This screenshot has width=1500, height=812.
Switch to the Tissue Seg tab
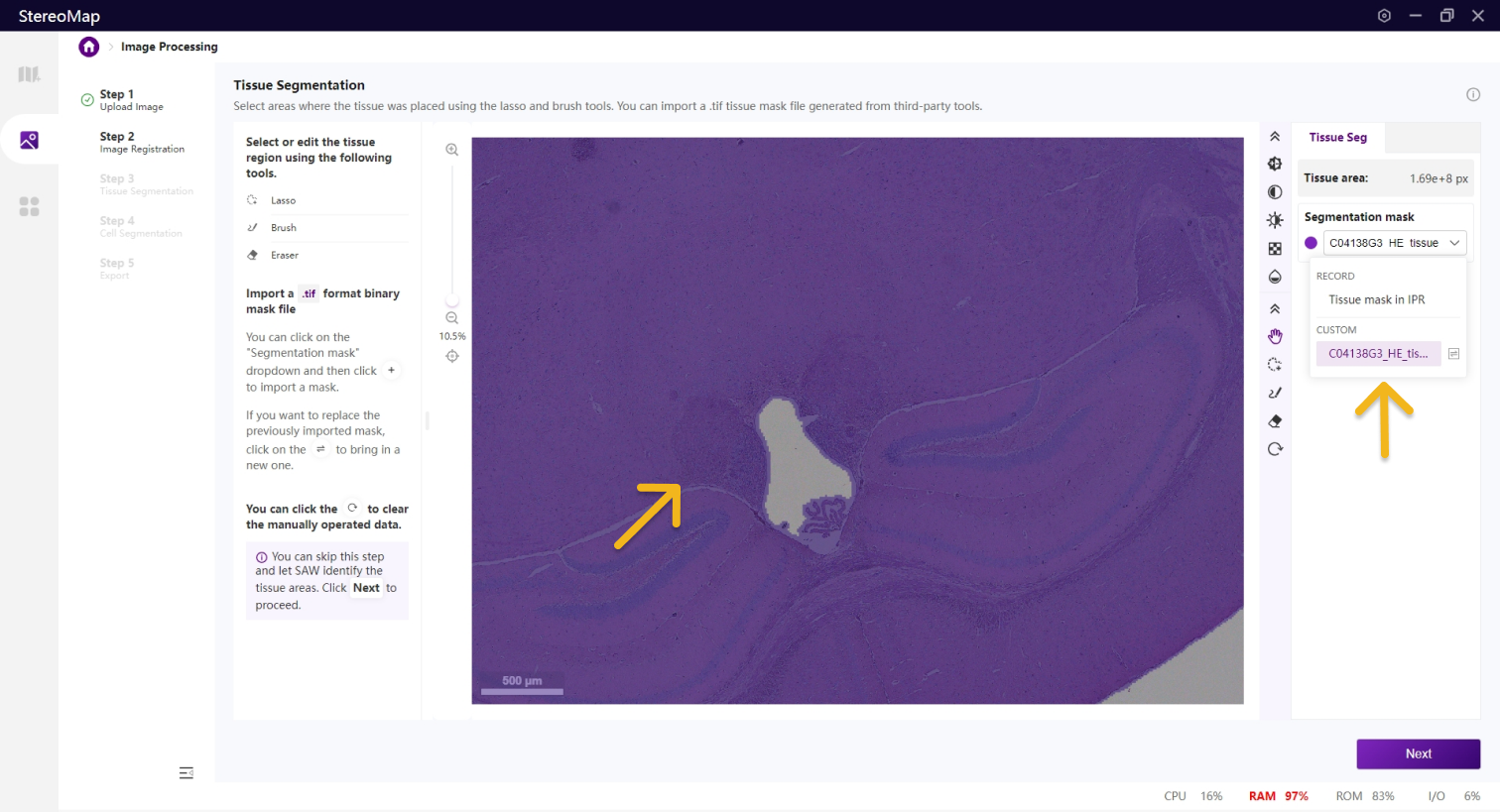tap(1337, 138)
